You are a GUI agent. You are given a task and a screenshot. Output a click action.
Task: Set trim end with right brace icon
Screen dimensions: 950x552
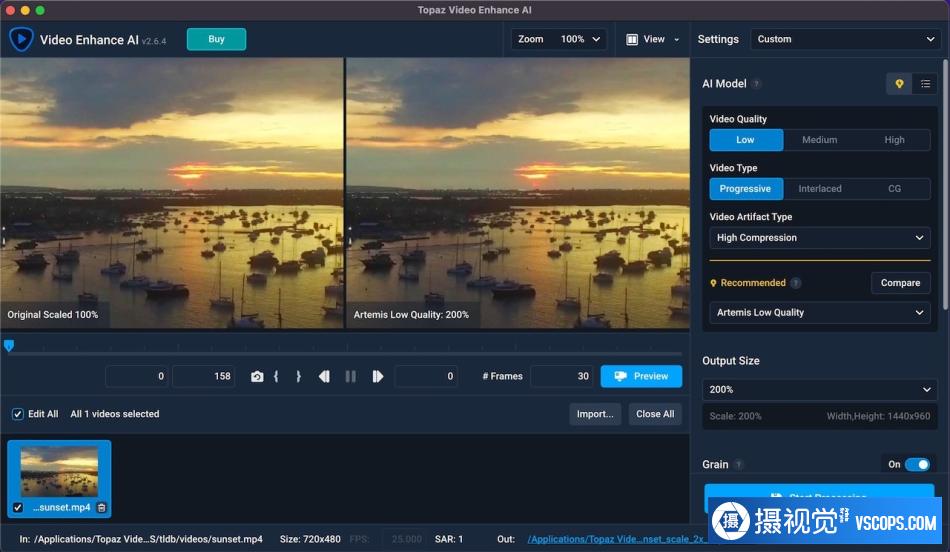click(x=298, y=377)
